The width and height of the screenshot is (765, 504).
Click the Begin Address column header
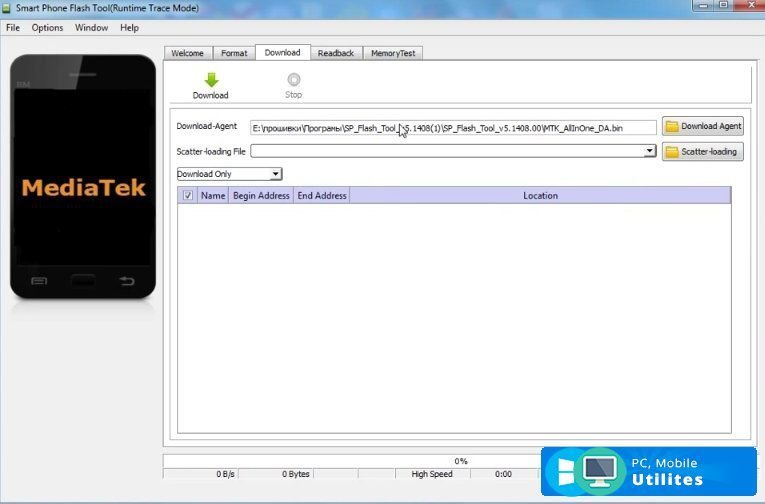pos(261,195)
